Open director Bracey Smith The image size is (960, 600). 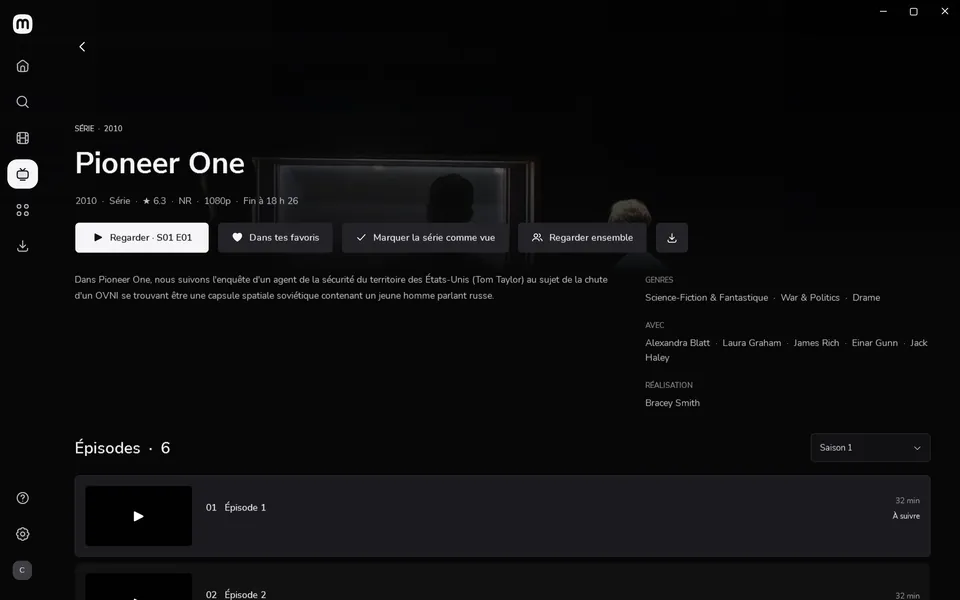pyautogui.click(x=672, y=403)
